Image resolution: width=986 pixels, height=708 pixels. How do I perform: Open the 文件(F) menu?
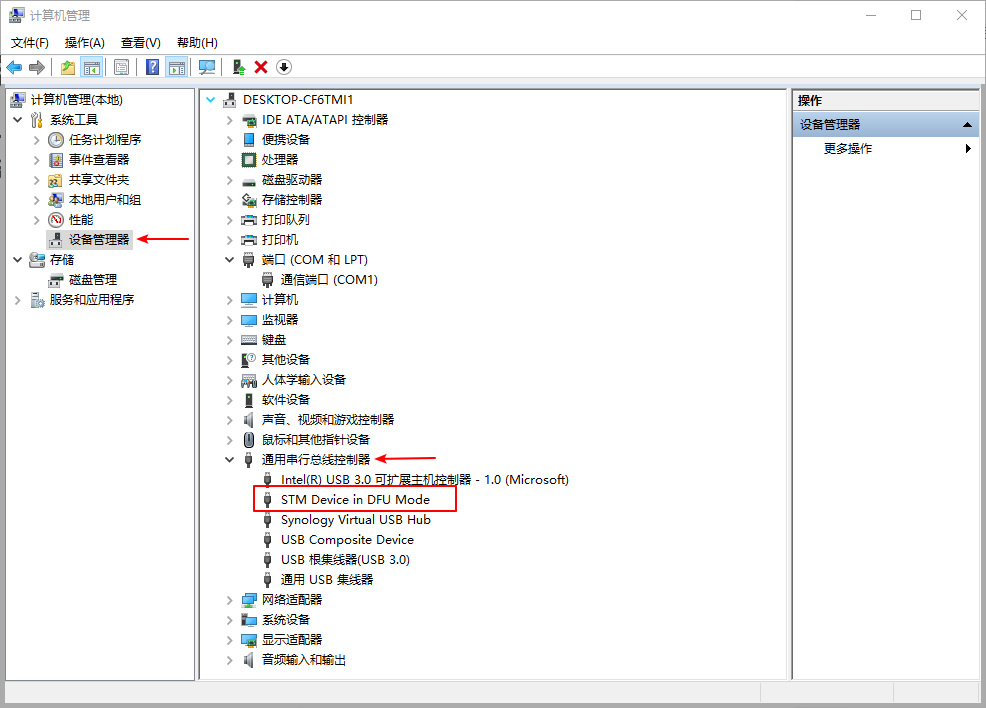(x=30, y=43)
